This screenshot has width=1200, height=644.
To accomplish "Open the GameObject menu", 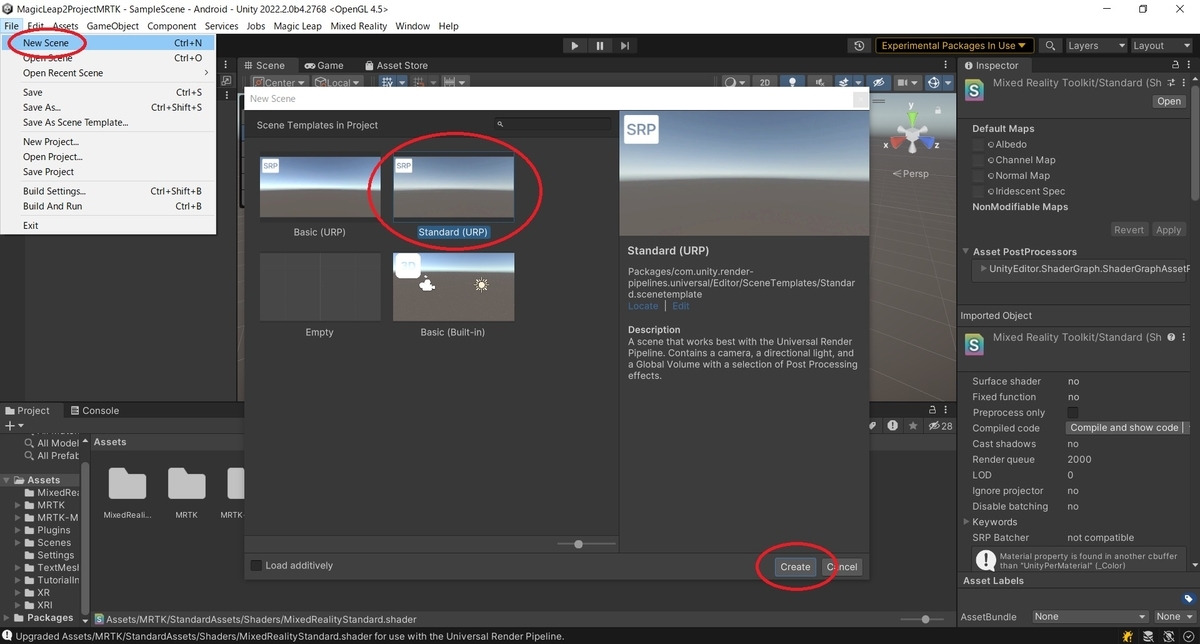I will coord(113,26).
